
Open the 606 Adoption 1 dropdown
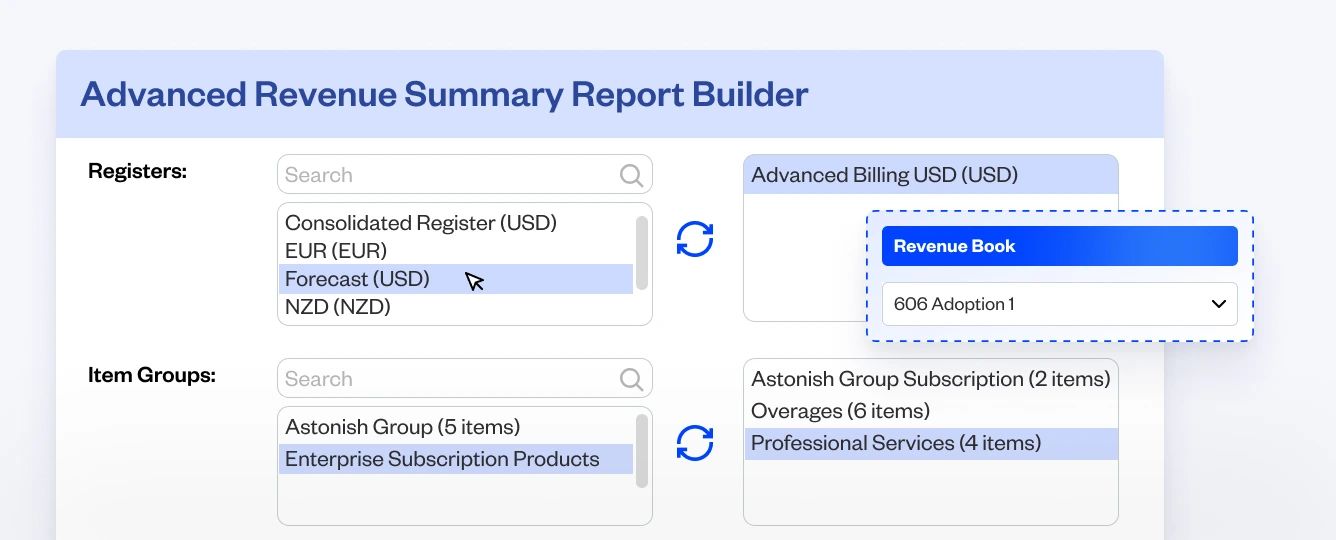pos(1059,304)
